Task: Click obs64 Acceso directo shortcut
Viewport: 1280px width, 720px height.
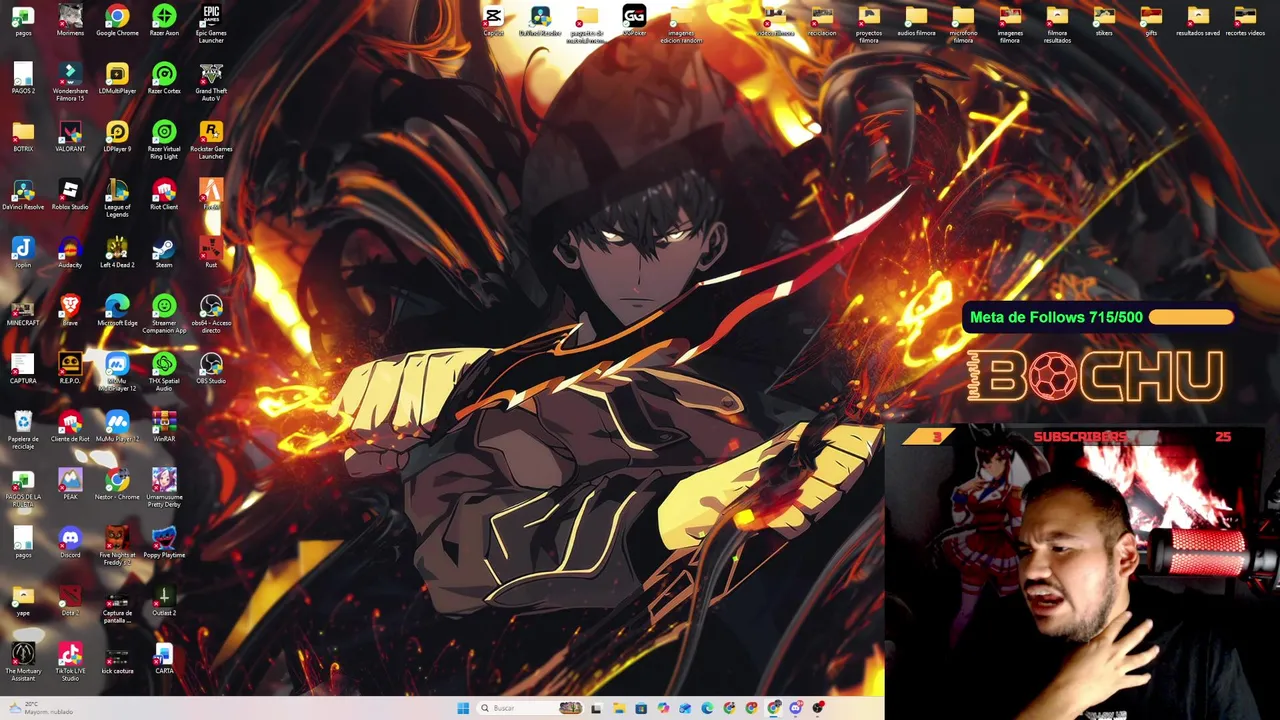Action: 211,314
